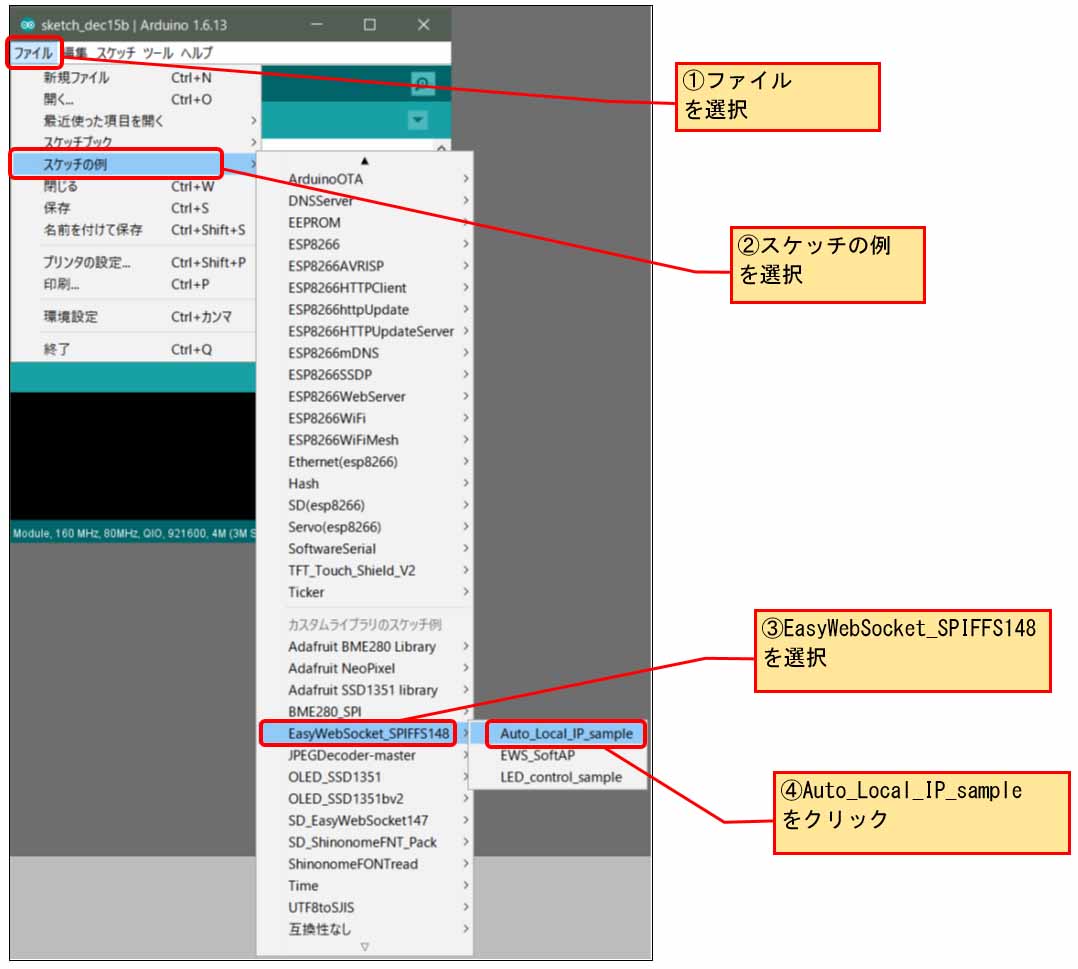The image size is (1078, 969).
Task: Choose 開く... menu entry
Action: [135, 100]
